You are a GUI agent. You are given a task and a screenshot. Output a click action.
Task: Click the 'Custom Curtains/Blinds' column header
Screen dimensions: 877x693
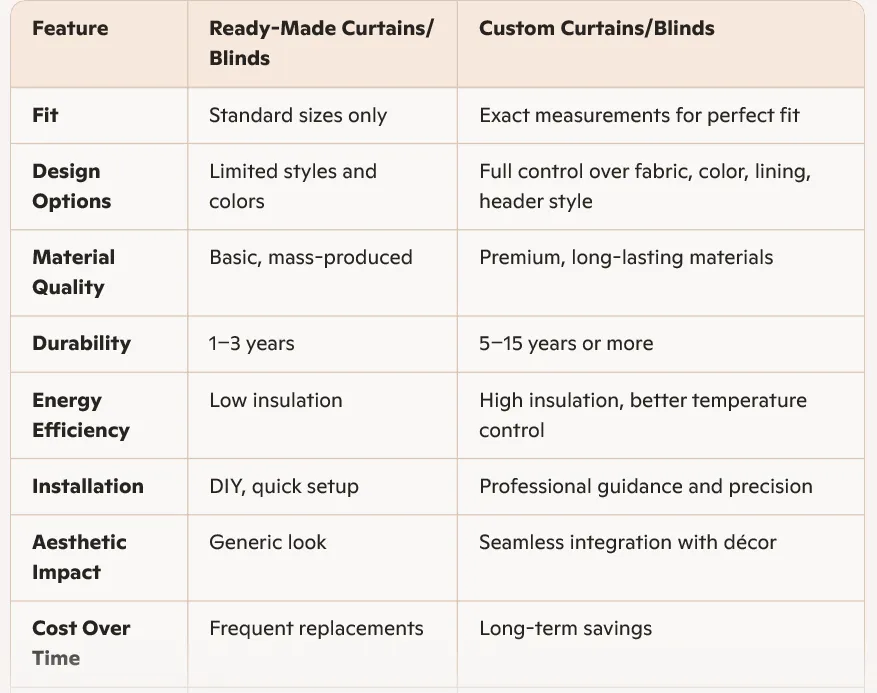596,28
